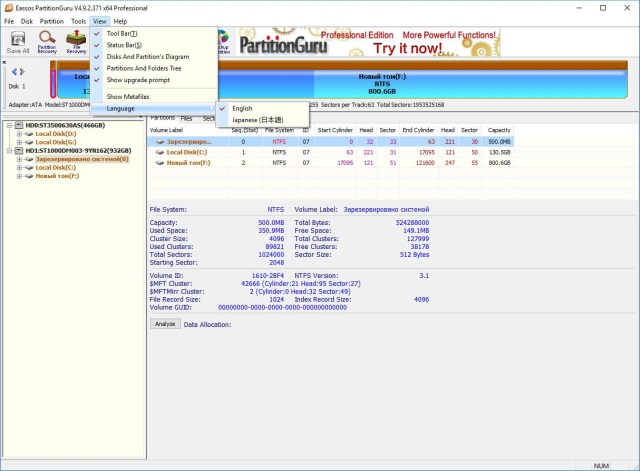
Task: Launch File Recovery from the toolbar
Action: click(x=76, y=43)
